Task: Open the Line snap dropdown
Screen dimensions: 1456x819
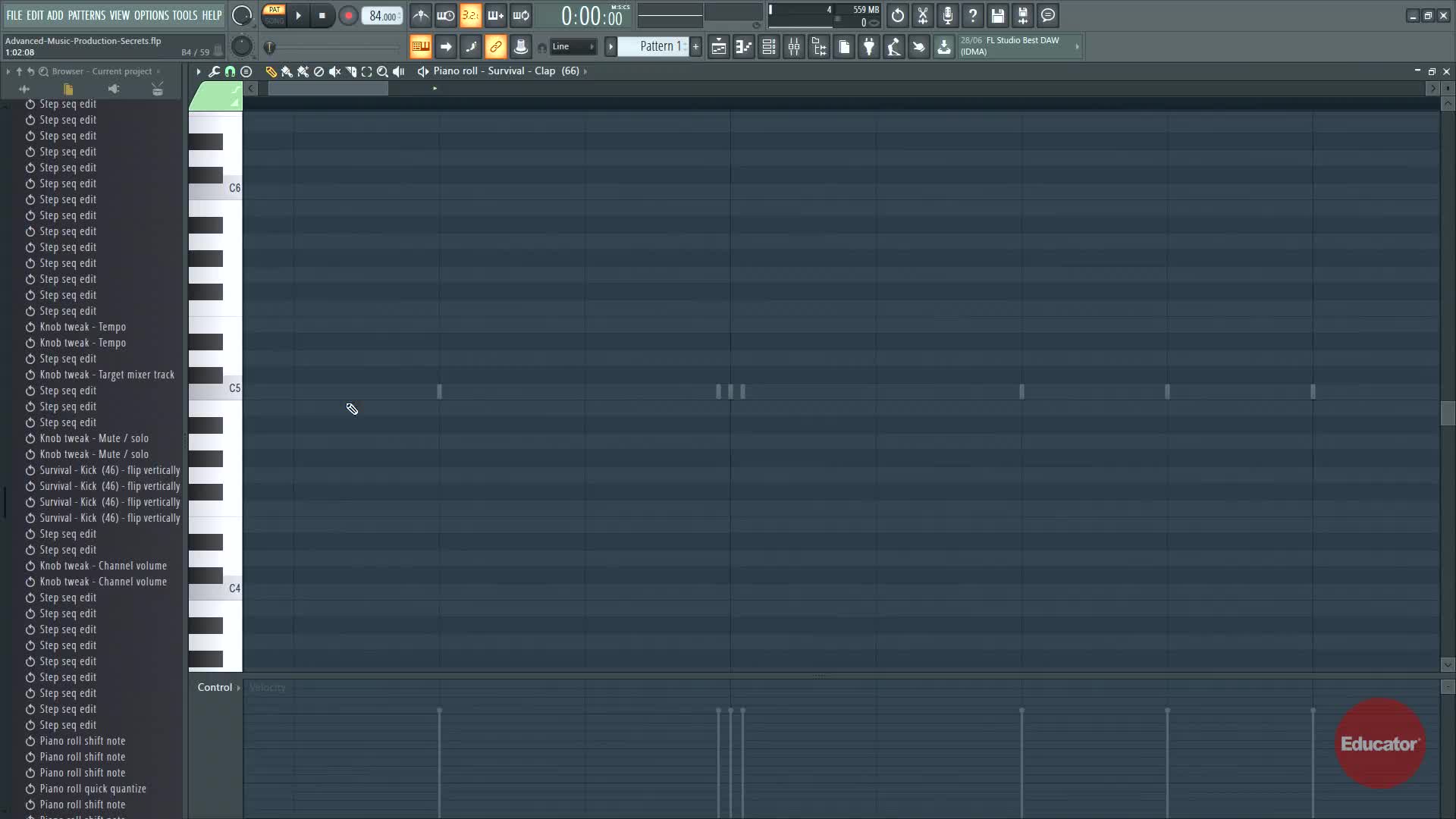Action: tap(573, 47)
